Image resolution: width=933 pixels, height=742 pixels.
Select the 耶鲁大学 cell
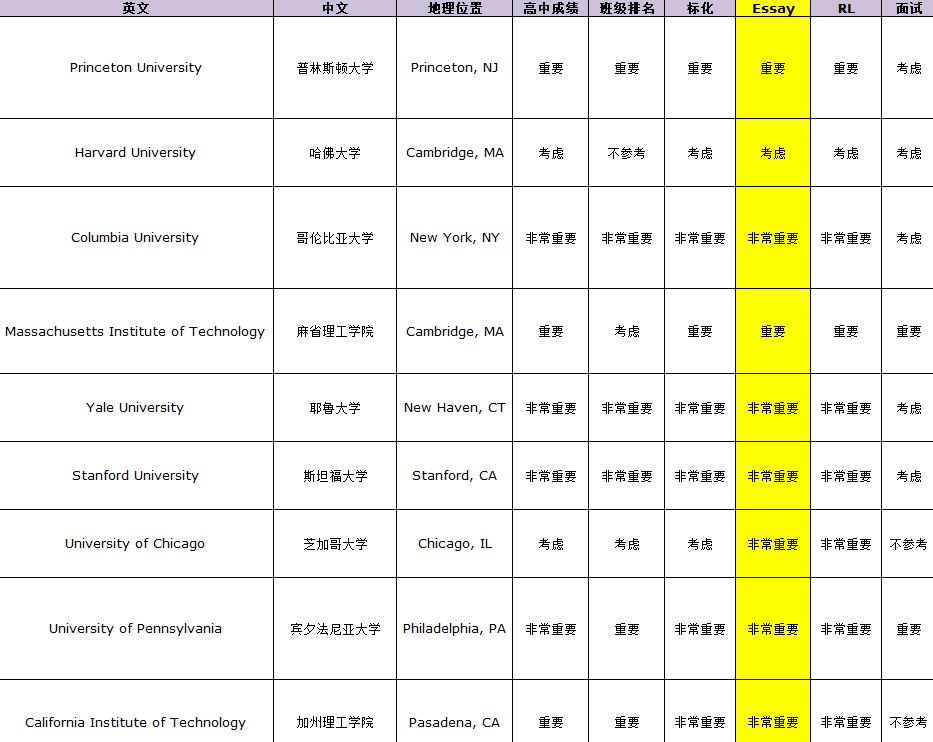point(335,408)
